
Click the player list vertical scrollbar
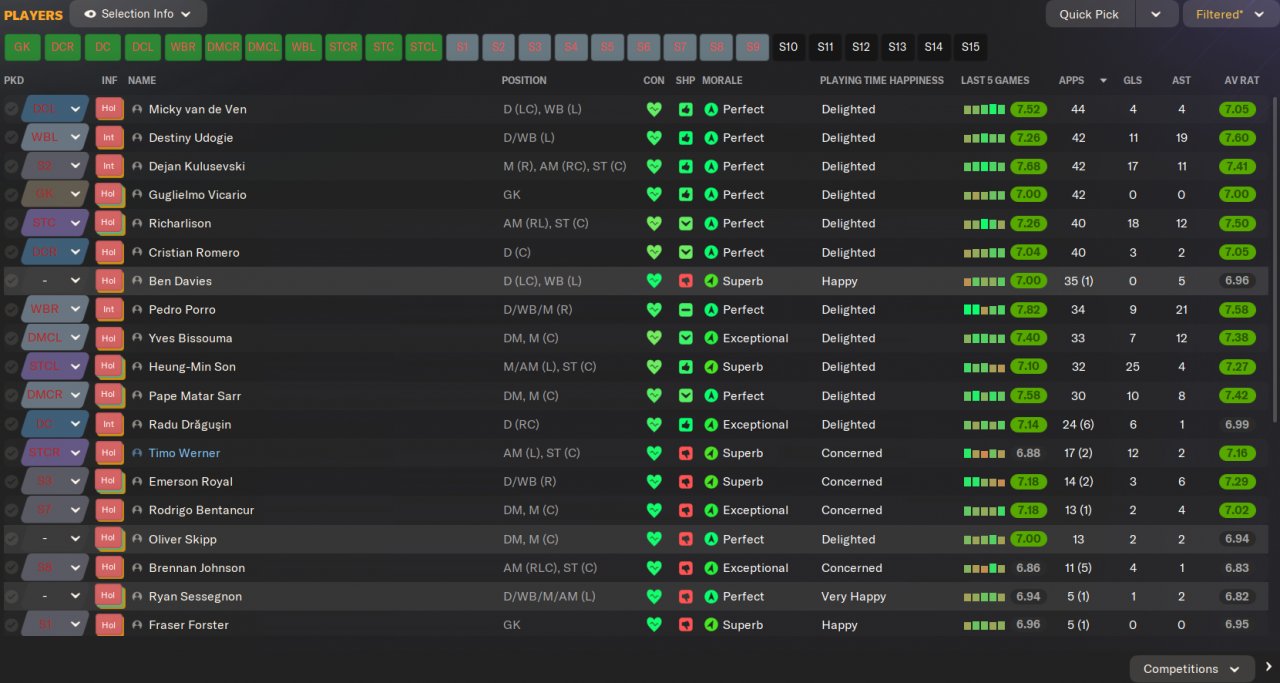point(1274,260)
